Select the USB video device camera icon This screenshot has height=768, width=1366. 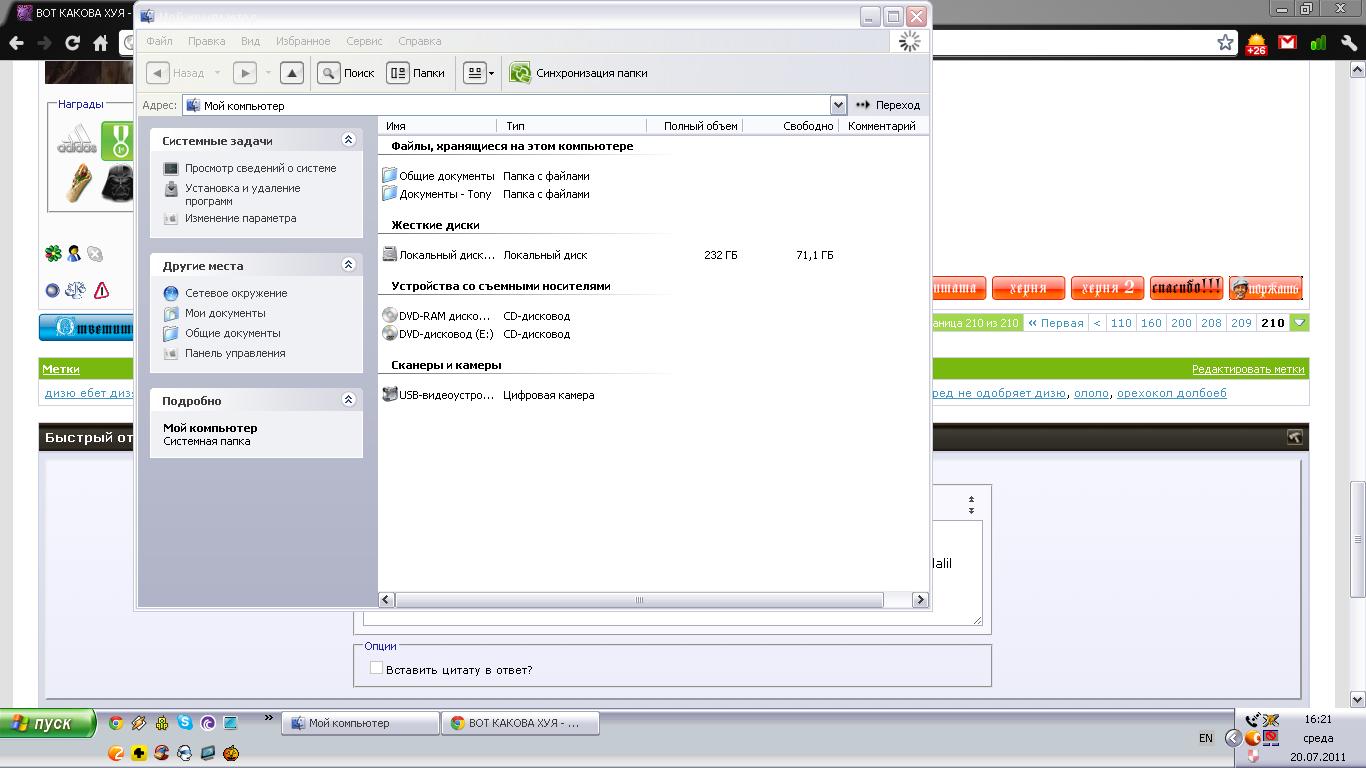click(x=390, y=395)
